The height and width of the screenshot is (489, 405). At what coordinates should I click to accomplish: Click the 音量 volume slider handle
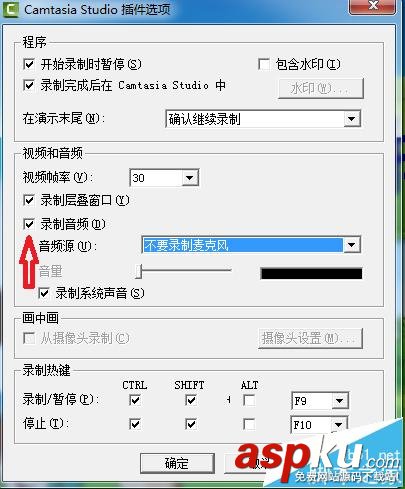pyautogui.click(x=139, y=271)
